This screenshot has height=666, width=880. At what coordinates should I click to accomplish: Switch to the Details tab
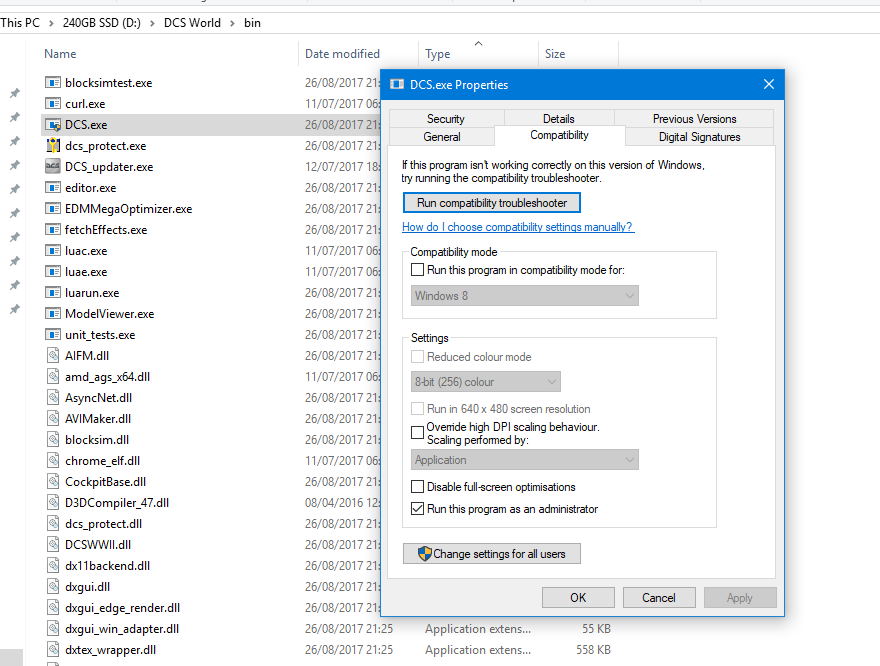coord(559,118)
